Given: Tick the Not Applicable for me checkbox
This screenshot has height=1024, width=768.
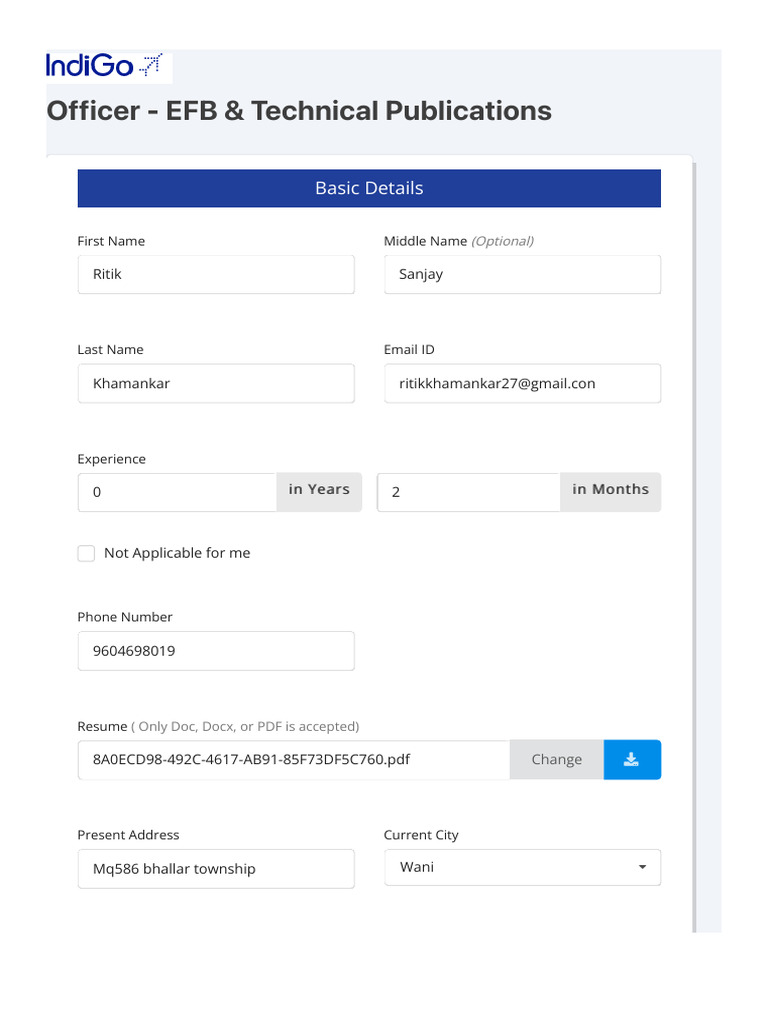Looking at the screenshot, I should 86,553.
